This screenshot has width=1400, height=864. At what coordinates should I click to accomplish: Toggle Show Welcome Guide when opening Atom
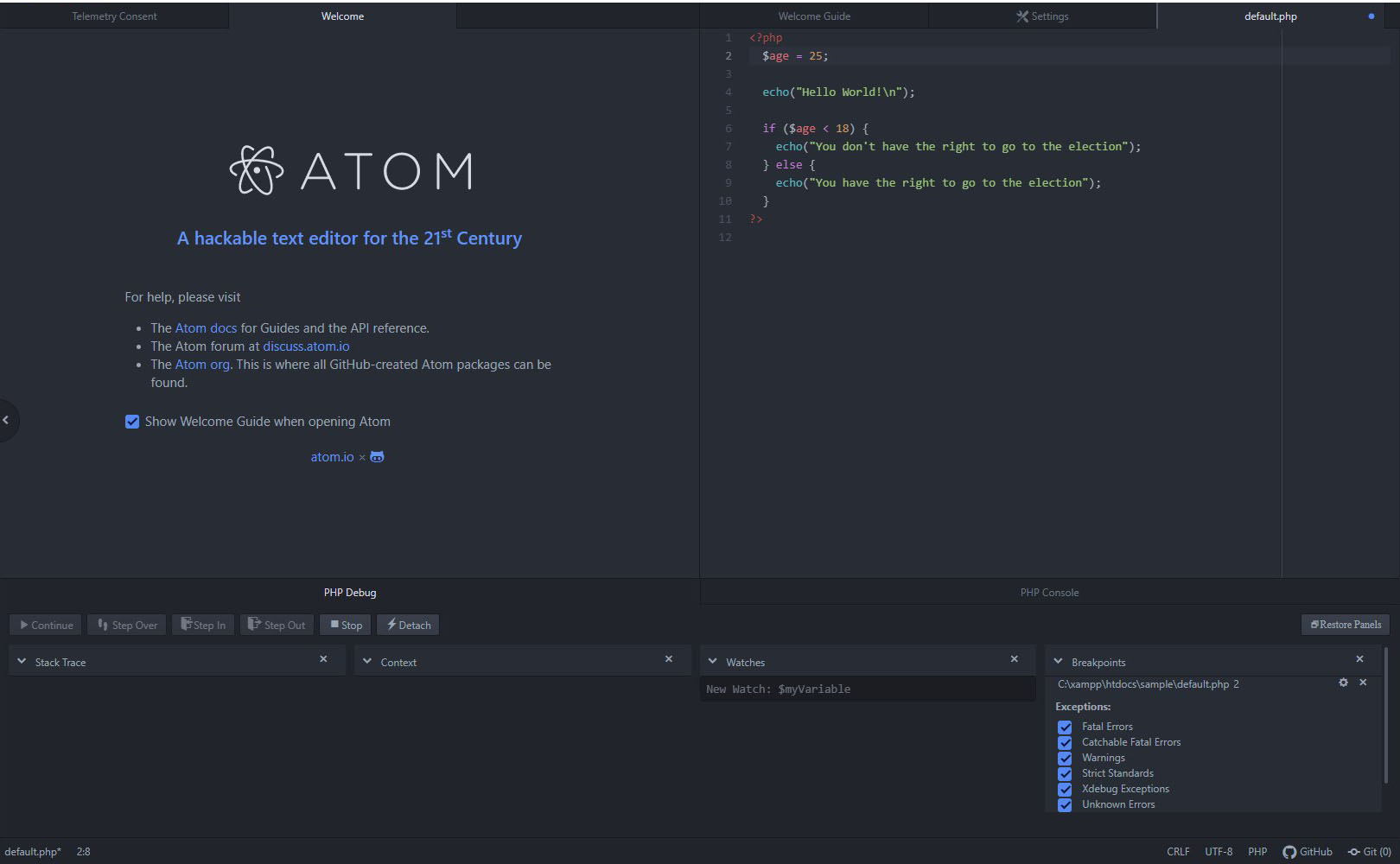[132, 422]
